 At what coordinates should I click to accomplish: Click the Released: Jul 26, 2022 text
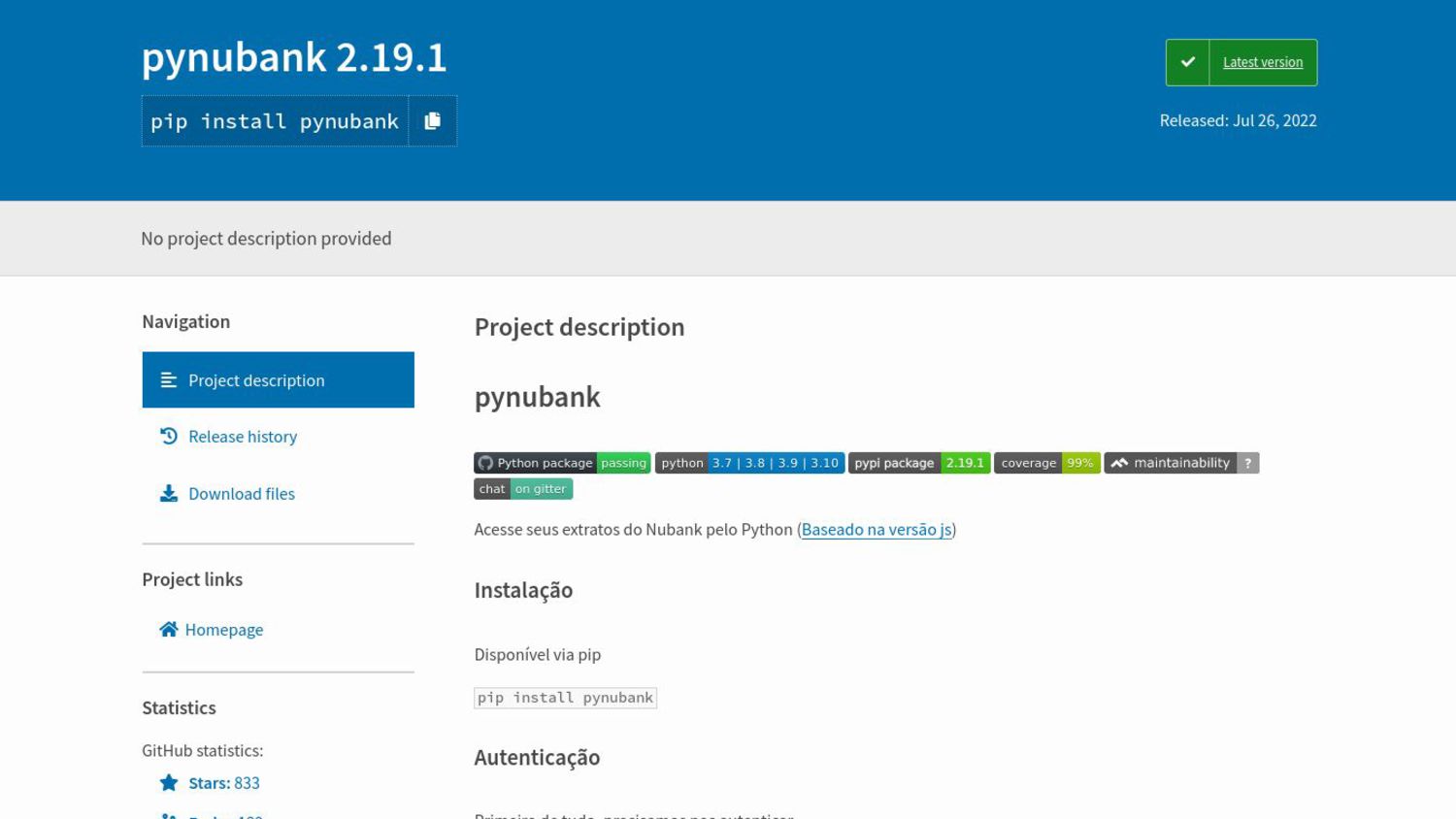[1238, 120]
